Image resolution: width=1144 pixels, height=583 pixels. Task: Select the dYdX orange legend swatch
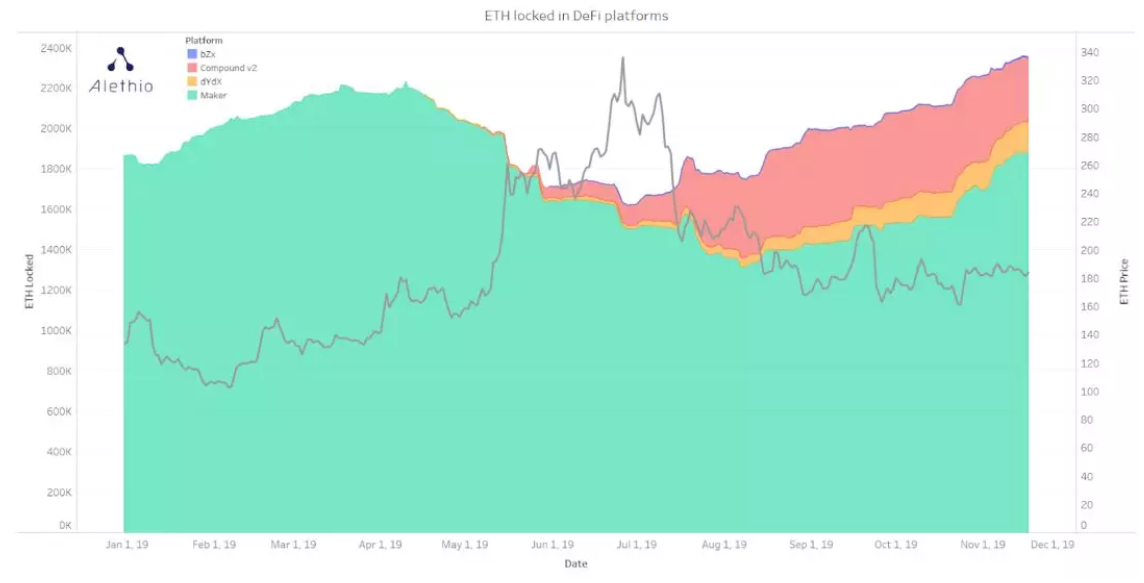pos(192,82)
